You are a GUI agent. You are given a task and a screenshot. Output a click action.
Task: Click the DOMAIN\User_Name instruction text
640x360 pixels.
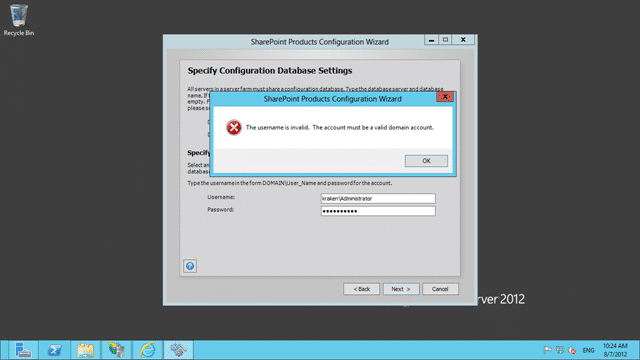289,183
